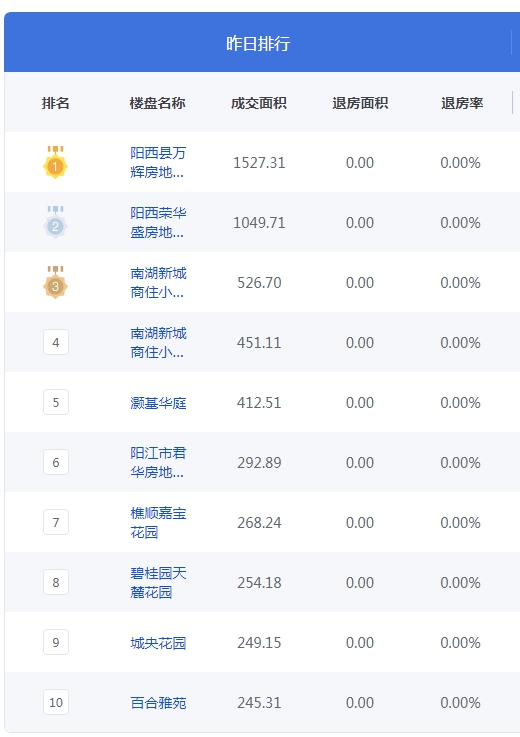Open the 灏基华庭 property link
520x737 pixels.
(158, 403)
